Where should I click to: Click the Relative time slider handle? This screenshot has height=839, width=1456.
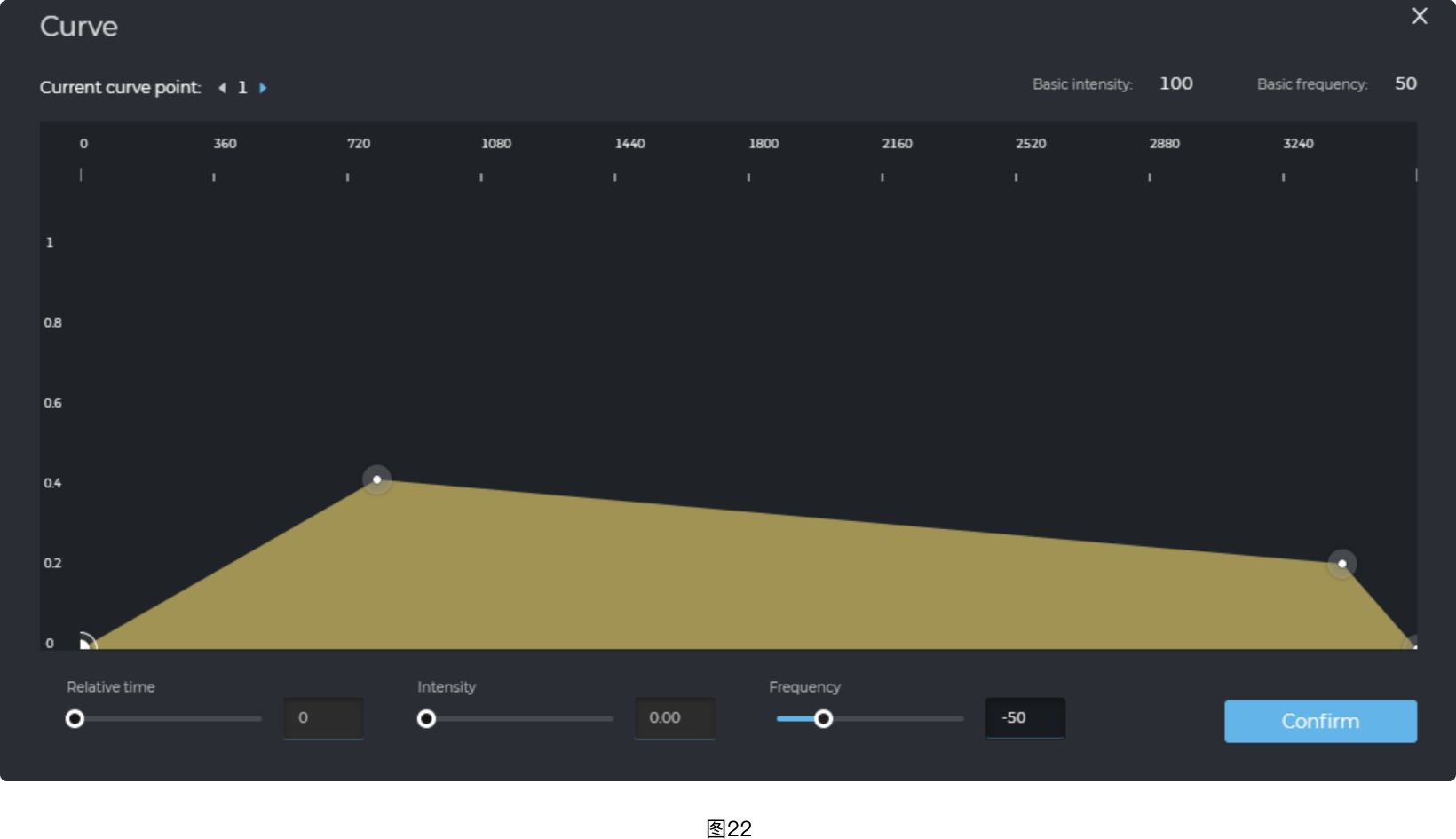[x=75, y=719]
